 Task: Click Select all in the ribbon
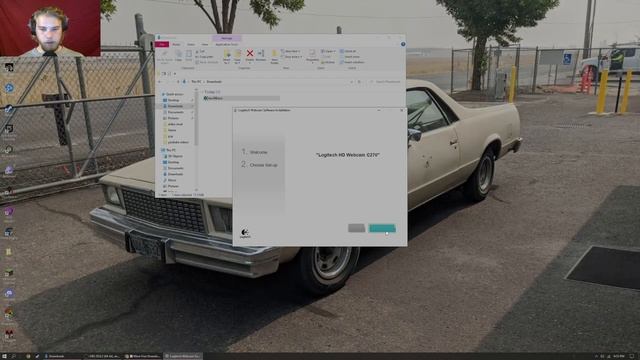point(349,51)
